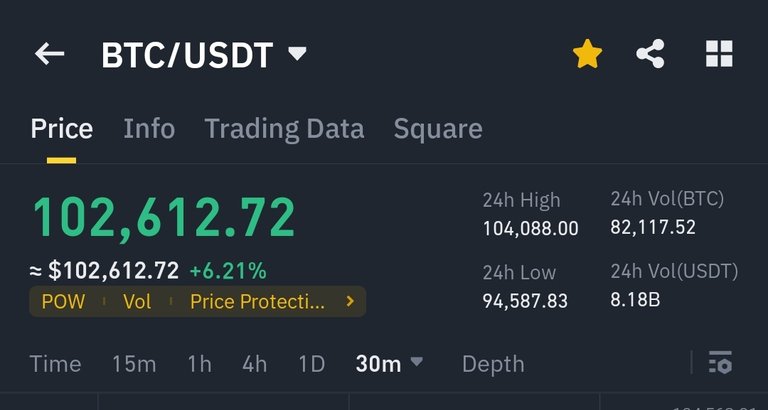The image size is (768, 410).
Task: Open the share icon
Action: click(650, 54)
